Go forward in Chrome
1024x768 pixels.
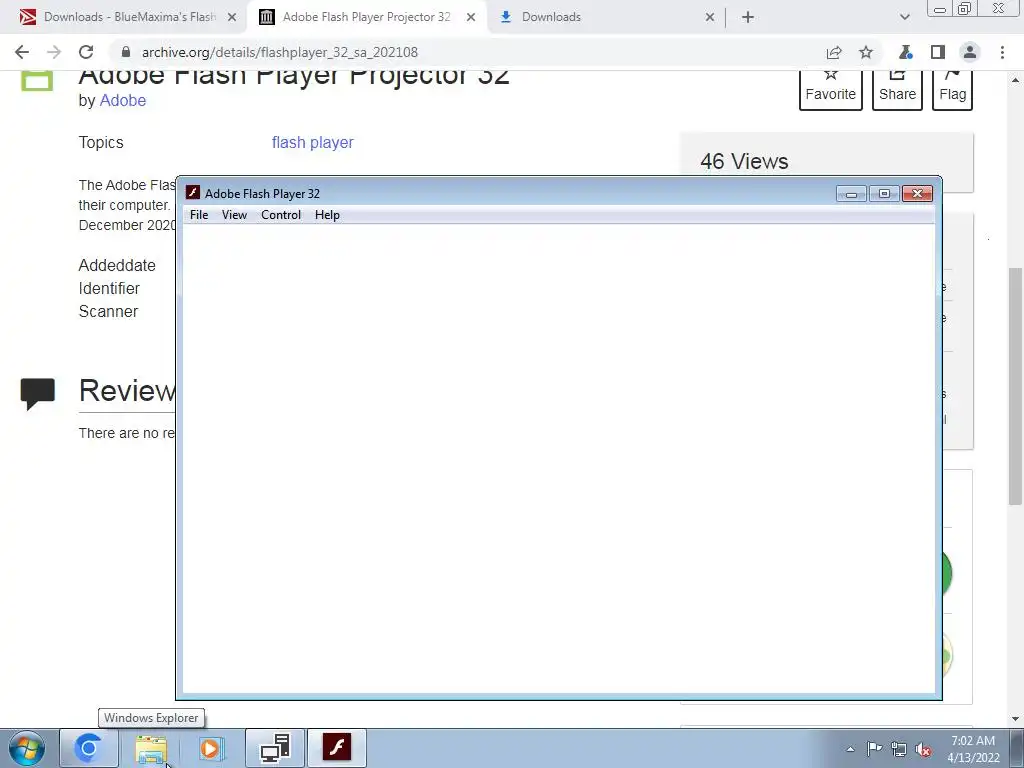pos(54,52)
